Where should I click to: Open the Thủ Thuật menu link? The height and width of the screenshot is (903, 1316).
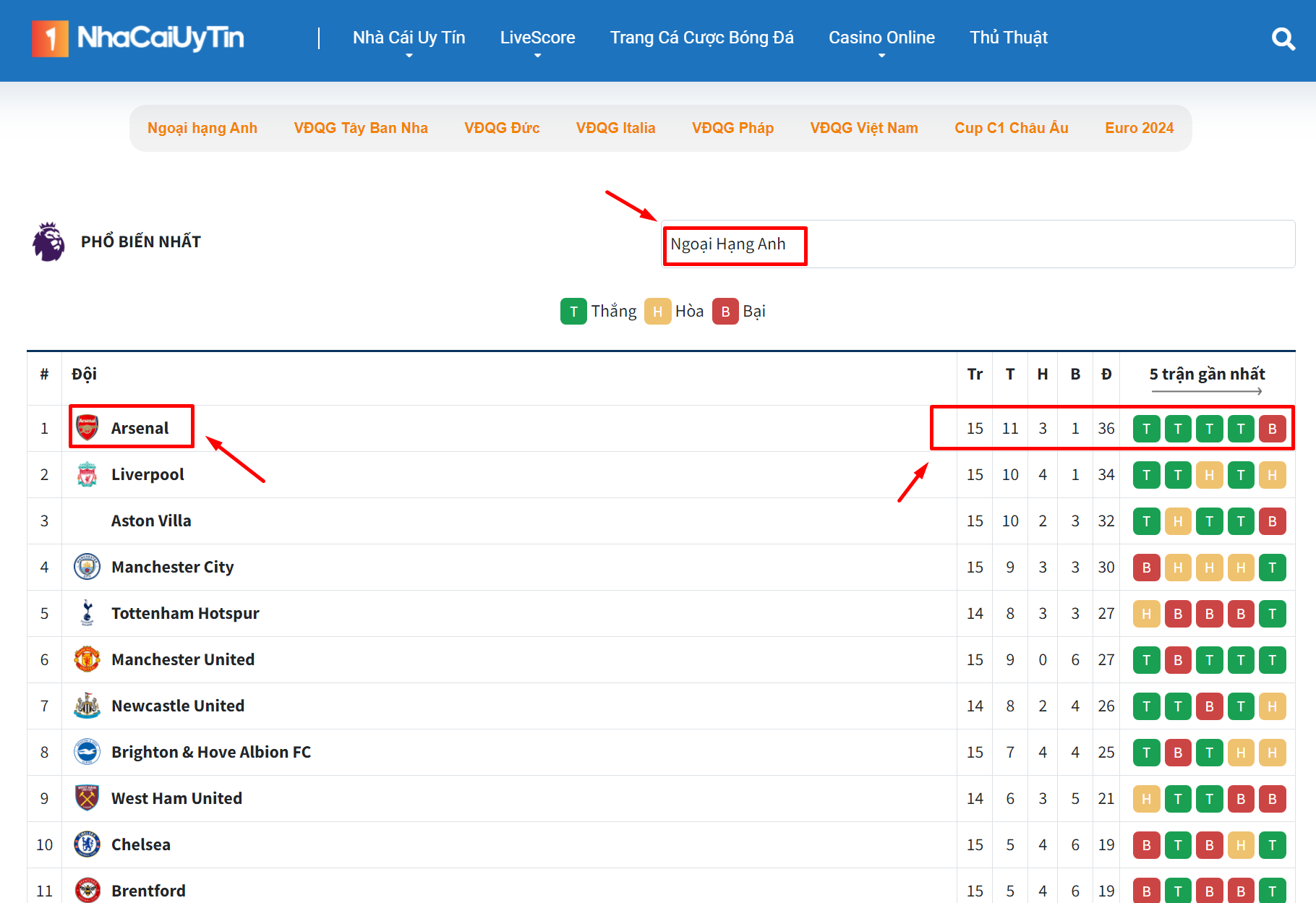(1008, 38)
